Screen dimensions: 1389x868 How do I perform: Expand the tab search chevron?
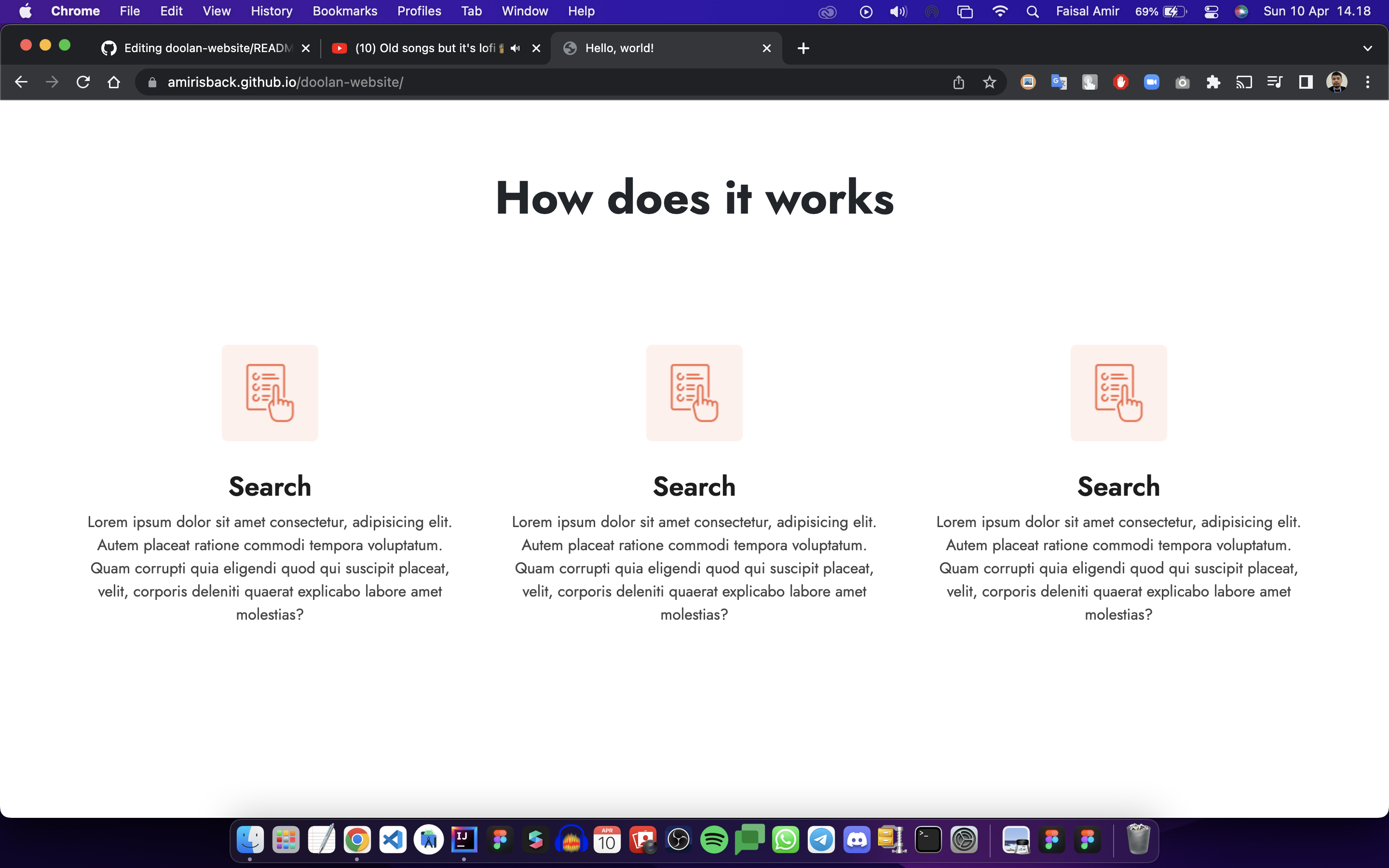pyautogui.click(x=1367, y=48)
